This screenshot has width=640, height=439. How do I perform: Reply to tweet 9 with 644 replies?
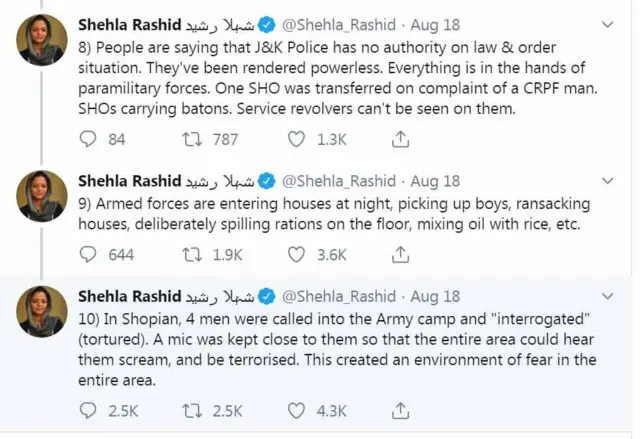[87, 254]
